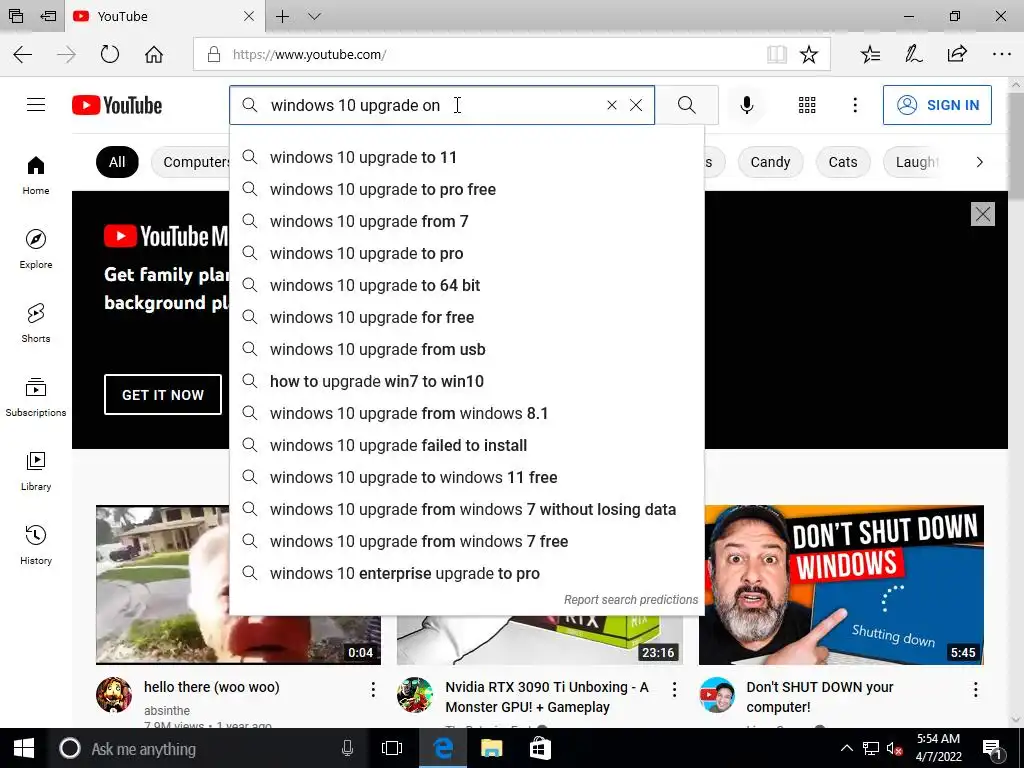The width and height of the screenshot is (1024, 768).
Task: Start voice search with the microphone icon
Action: click(x=746, y=104)
